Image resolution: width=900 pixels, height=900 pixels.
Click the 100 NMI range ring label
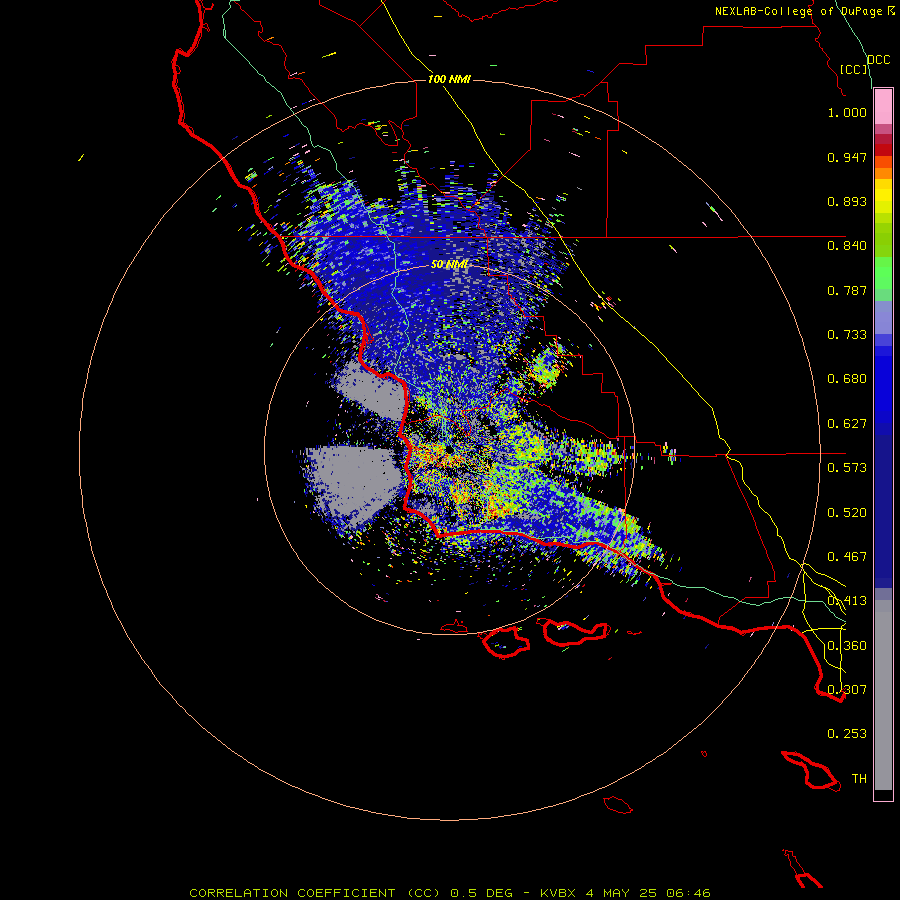point(449,79)
